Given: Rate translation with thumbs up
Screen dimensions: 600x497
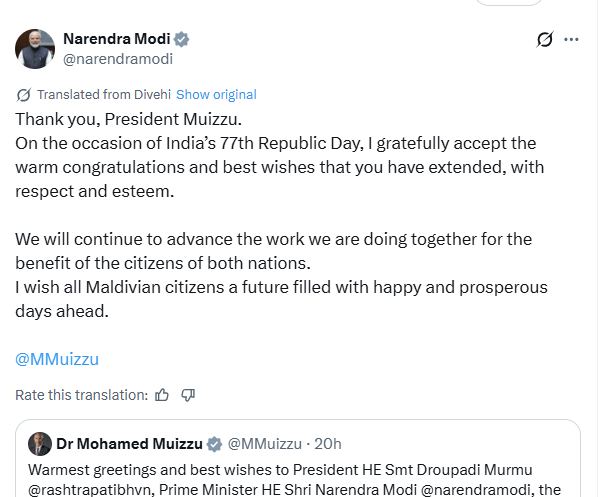Looking at the screenshot, I should (x=163, y=395).
